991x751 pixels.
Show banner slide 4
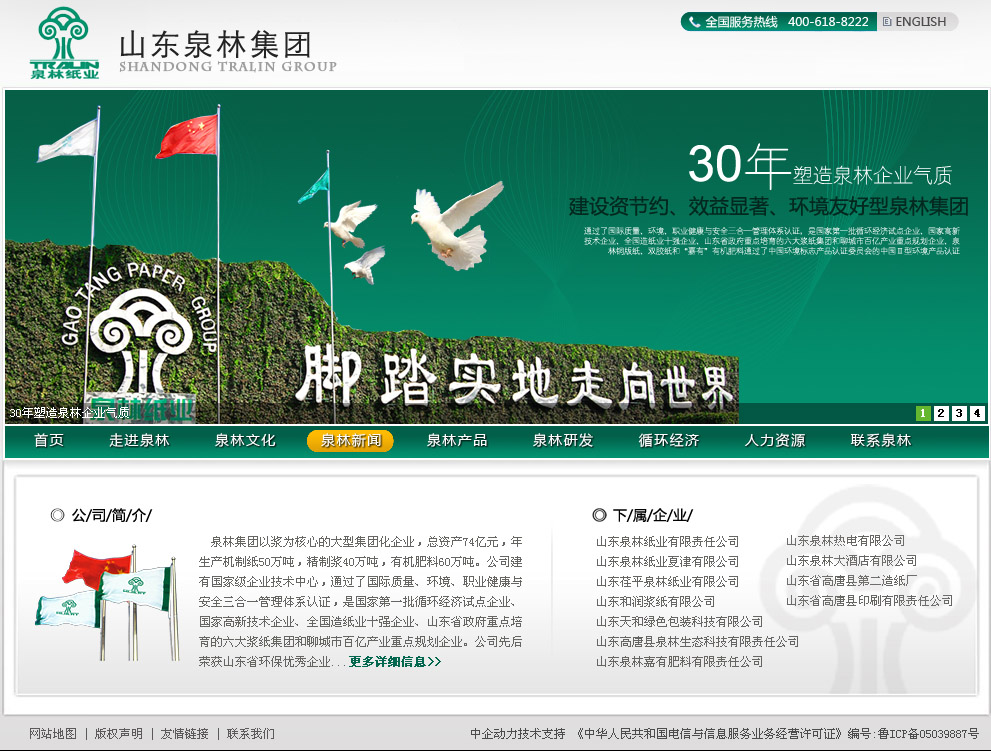click(x=977, y=413)
